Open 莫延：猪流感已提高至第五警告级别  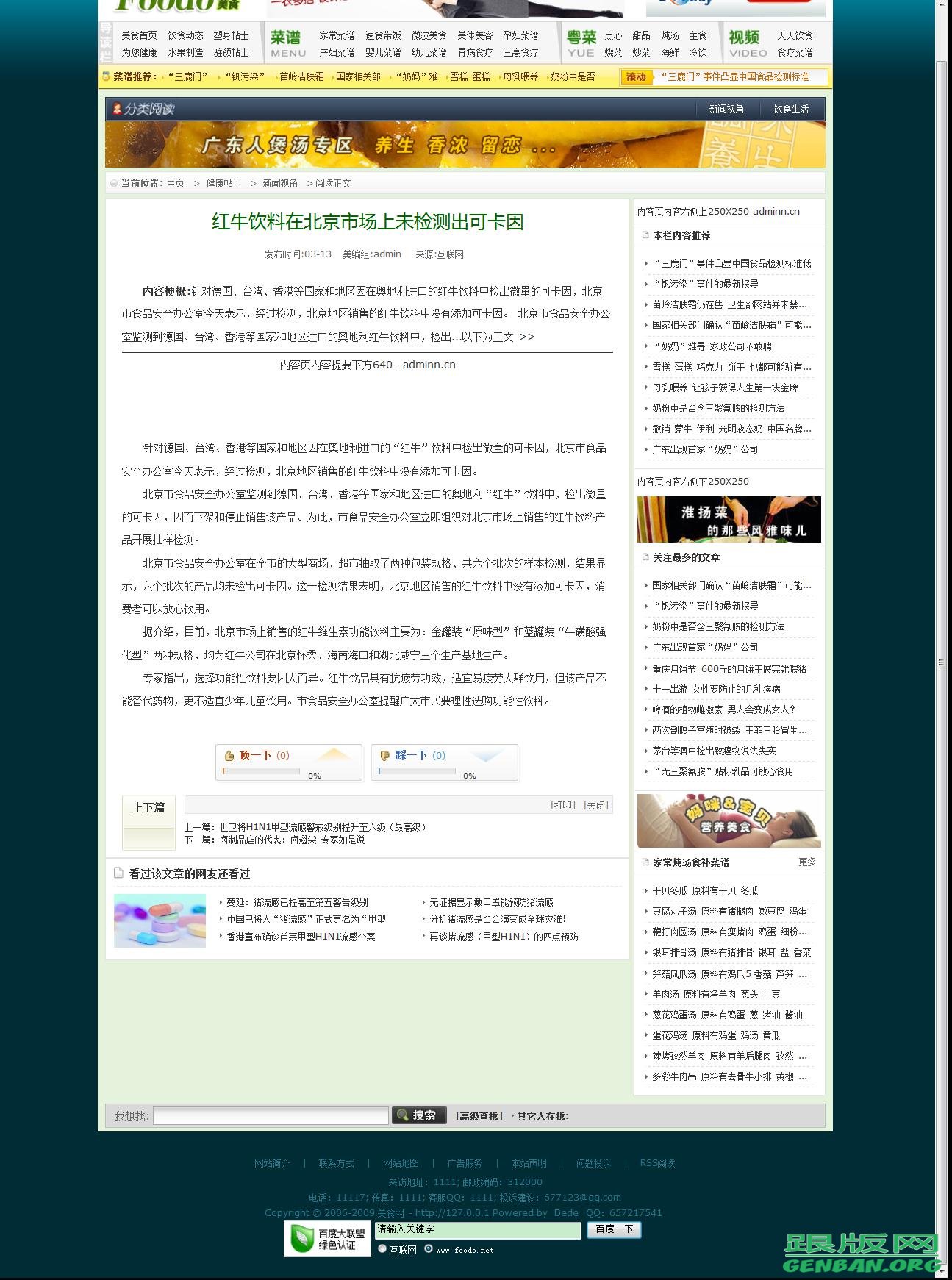[297, 902]
